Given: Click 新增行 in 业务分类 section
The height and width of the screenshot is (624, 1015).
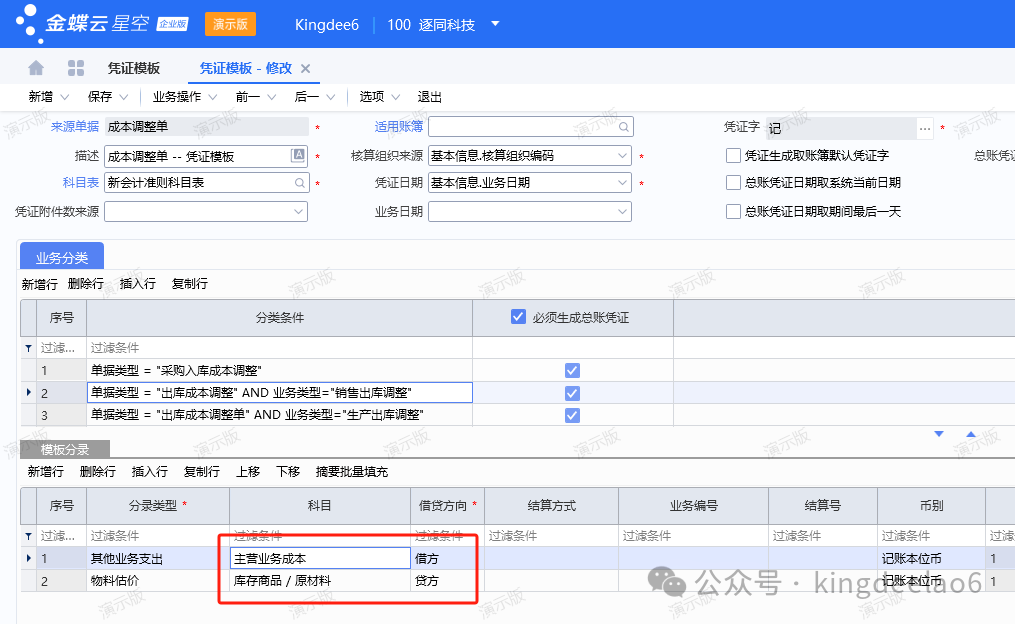Looking at the screenshot, I should click(40, 284).
